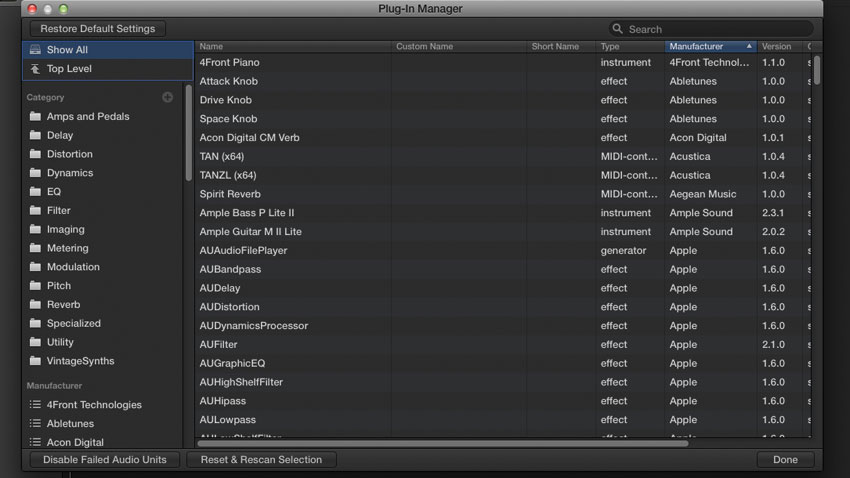The image size is (850, 478).
Task: Click the Delay folder icon
Action: point(35,135)
